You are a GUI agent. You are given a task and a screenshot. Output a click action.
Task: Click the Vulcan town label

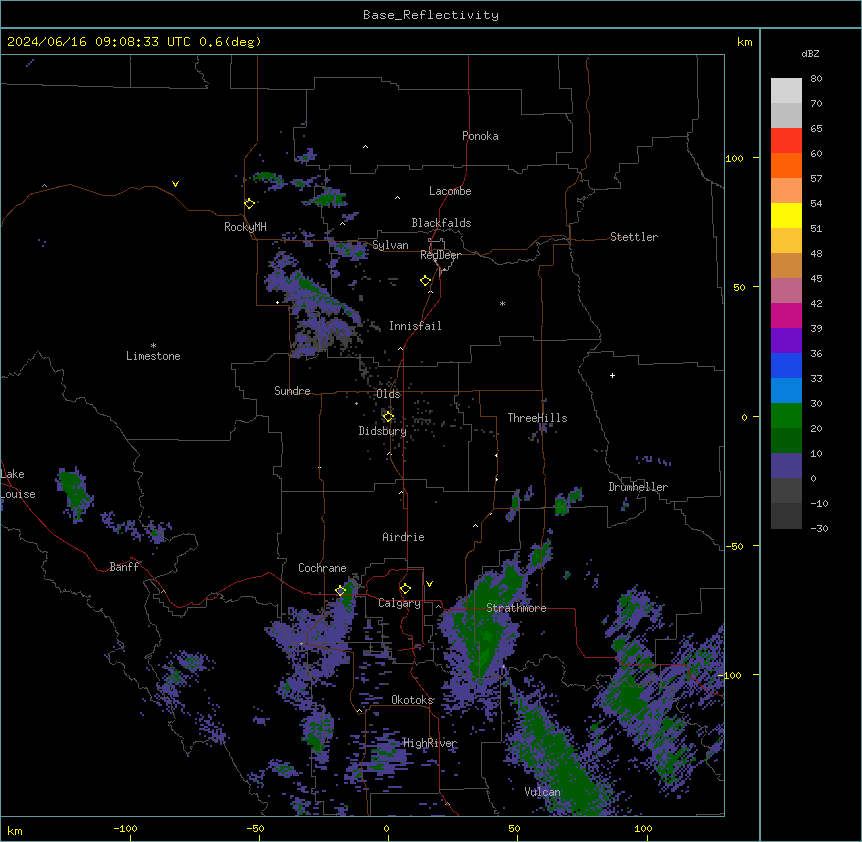point(542,792)
